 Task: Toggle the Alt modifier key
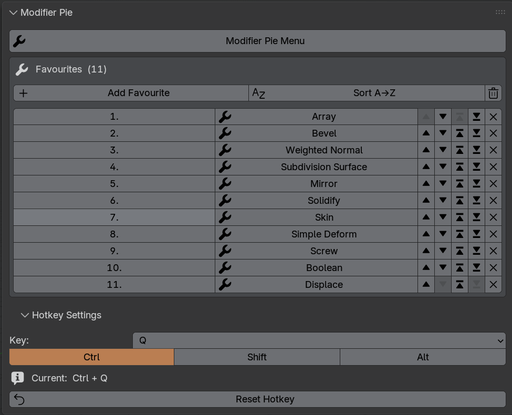pyautogui.click(x=423, y=357)
